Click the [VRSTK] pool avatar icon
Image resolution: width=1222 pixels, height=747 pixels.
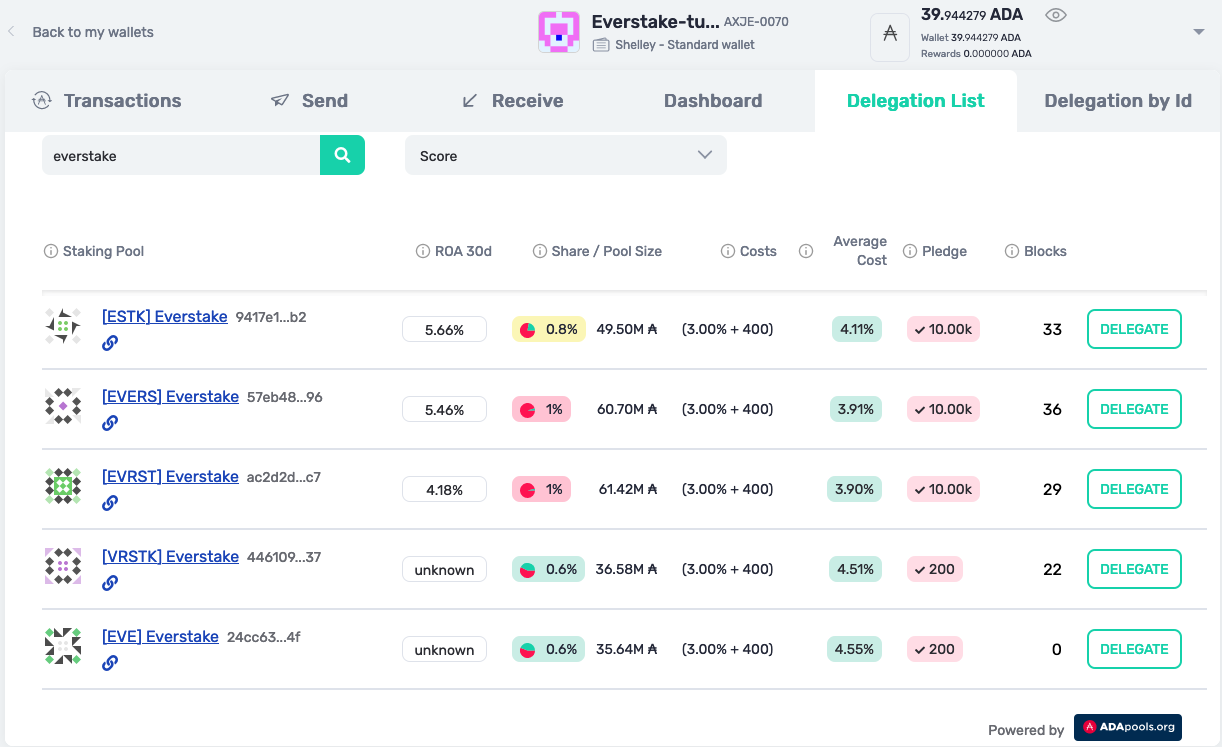coord(63,567)
